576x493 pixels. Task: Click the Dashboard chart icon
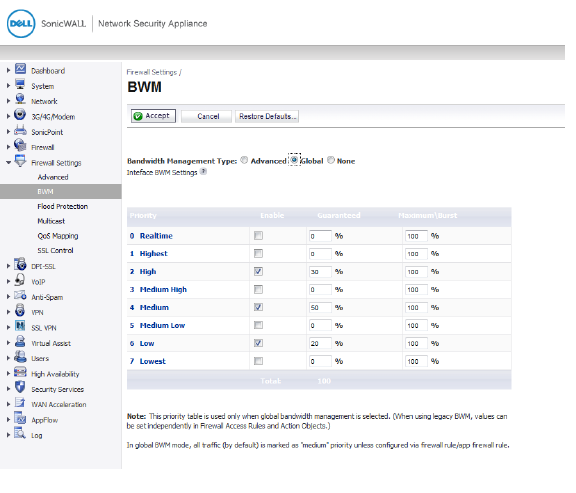coord(20,69)
